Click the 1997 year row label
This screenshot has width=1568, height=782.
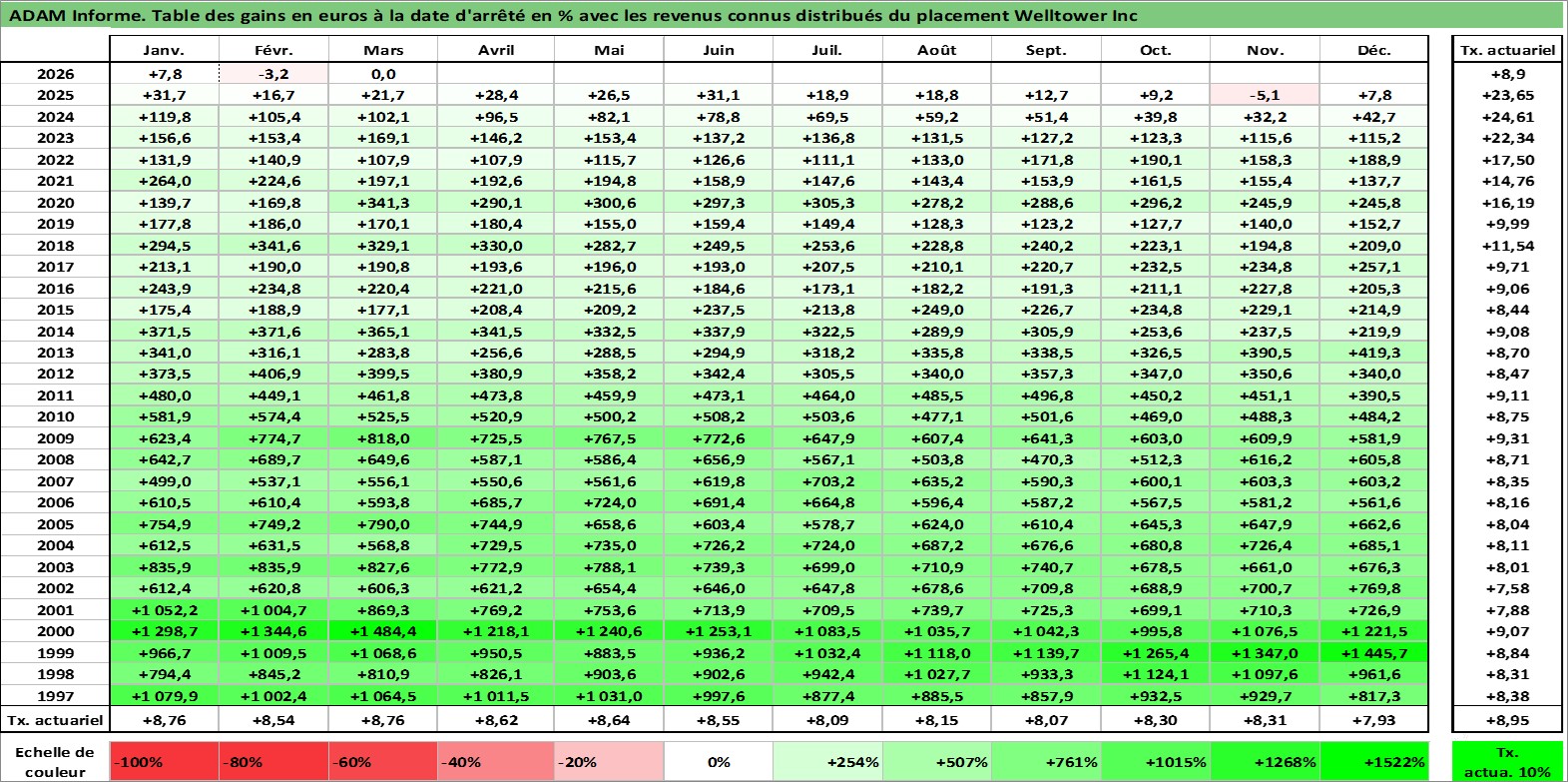tap(55, 696)
